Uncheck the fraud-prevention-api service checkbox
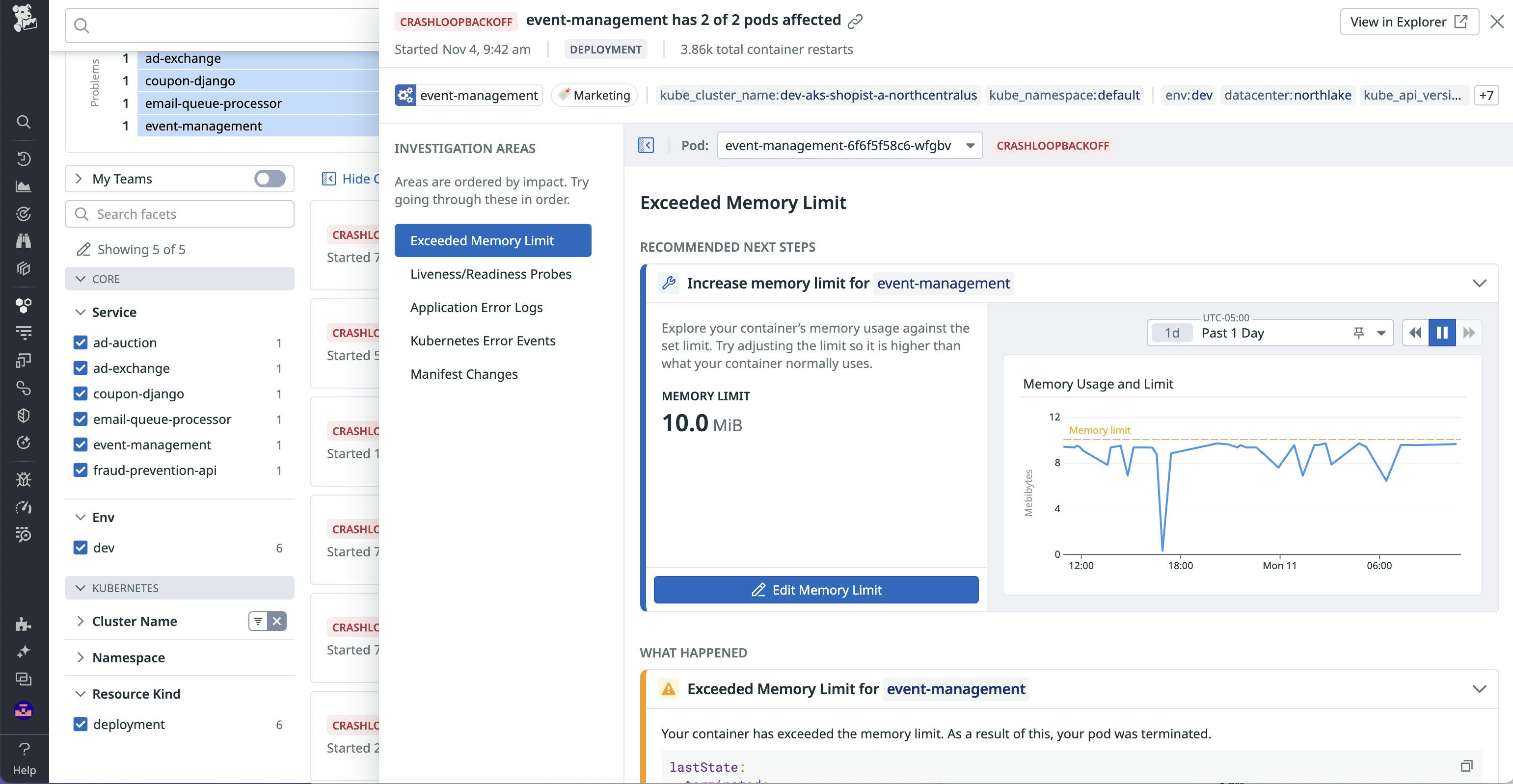Viewport: 1513px width, 784px height. click(x=81, y=470)
